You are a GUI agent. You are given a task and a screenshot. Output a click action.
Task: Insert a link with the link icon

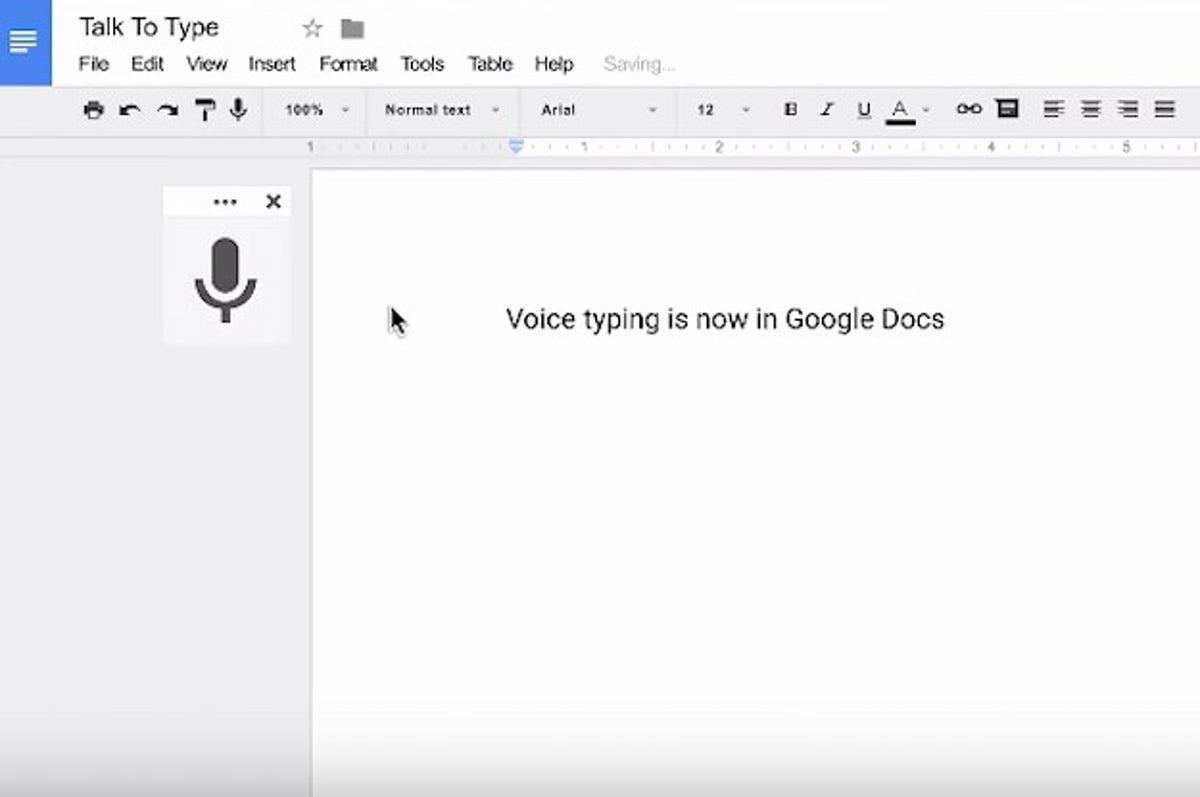(x=968, y=109)
